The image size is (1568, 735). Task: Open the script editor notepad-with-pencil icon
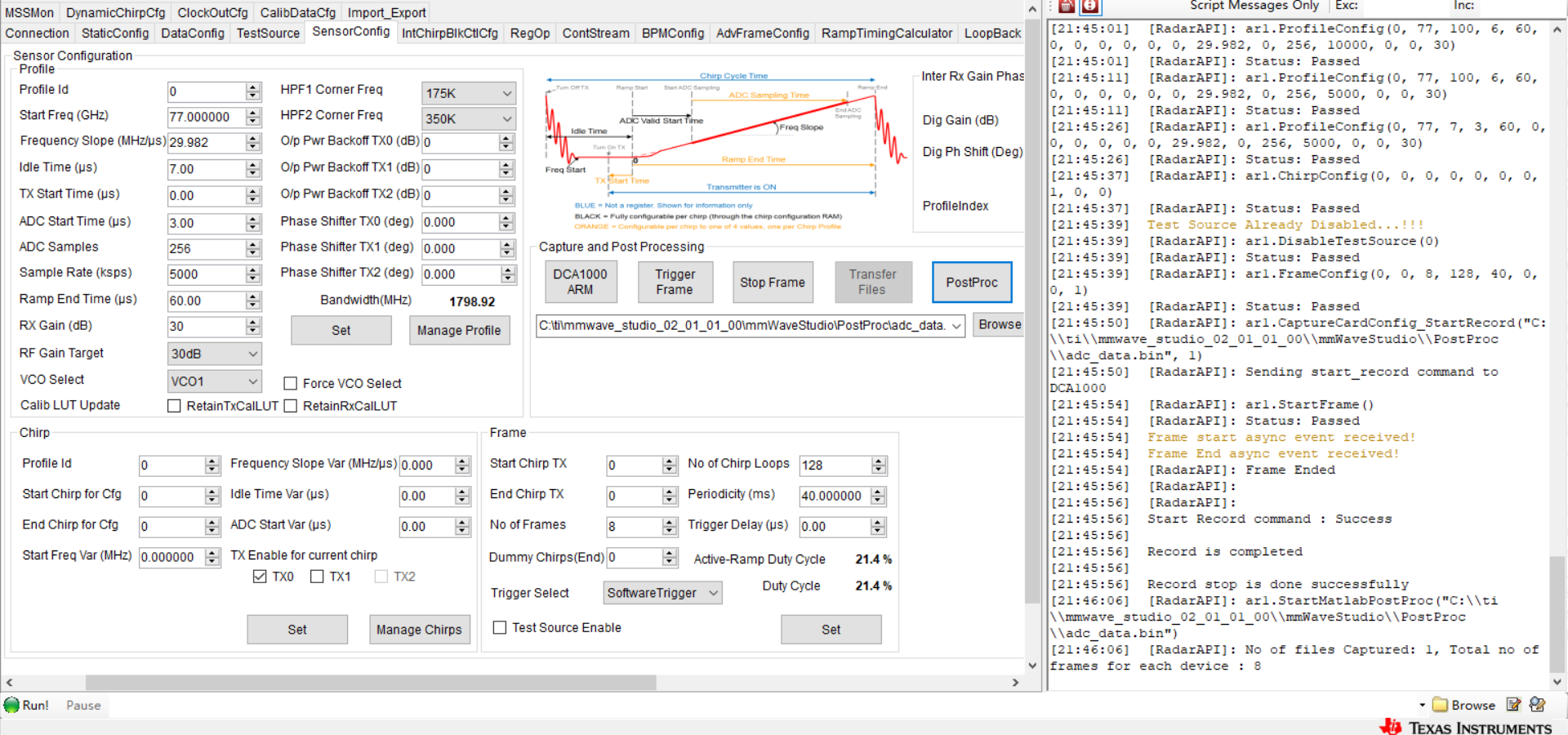[1513, 704]
